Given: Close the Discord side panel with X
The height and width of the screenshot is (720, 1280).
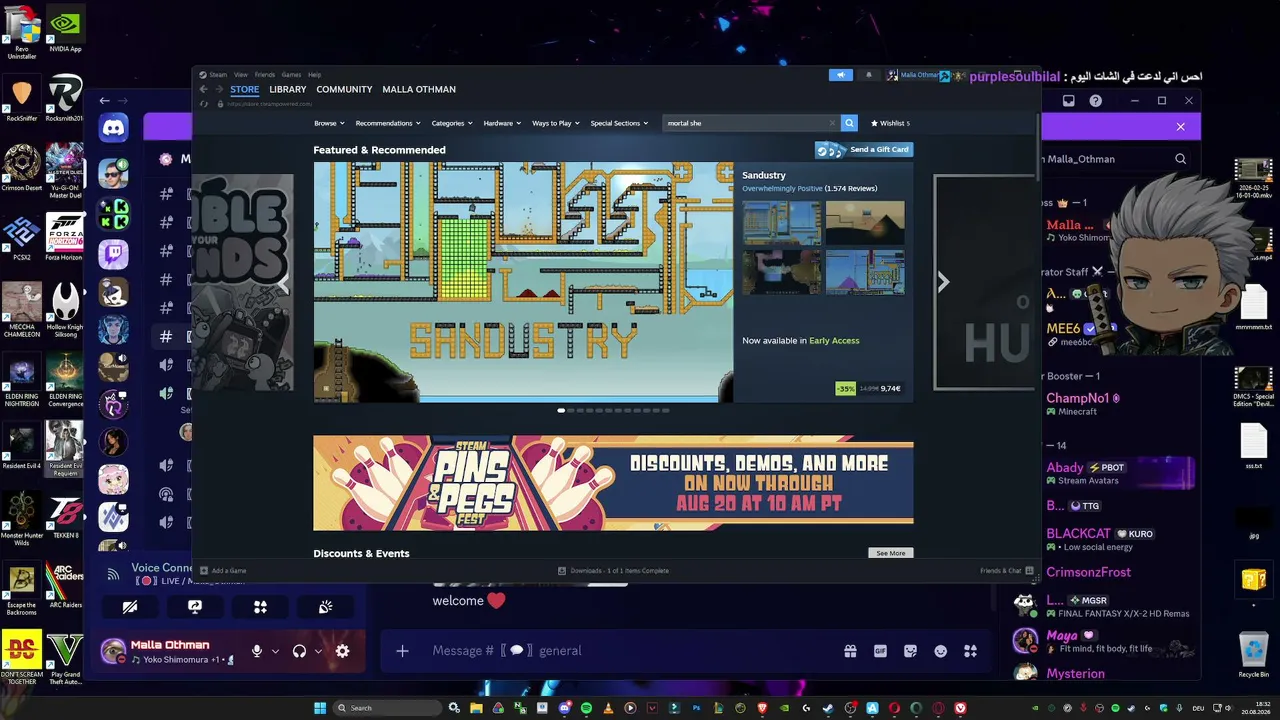Looking at the screenshot, I should point(1180,127).
